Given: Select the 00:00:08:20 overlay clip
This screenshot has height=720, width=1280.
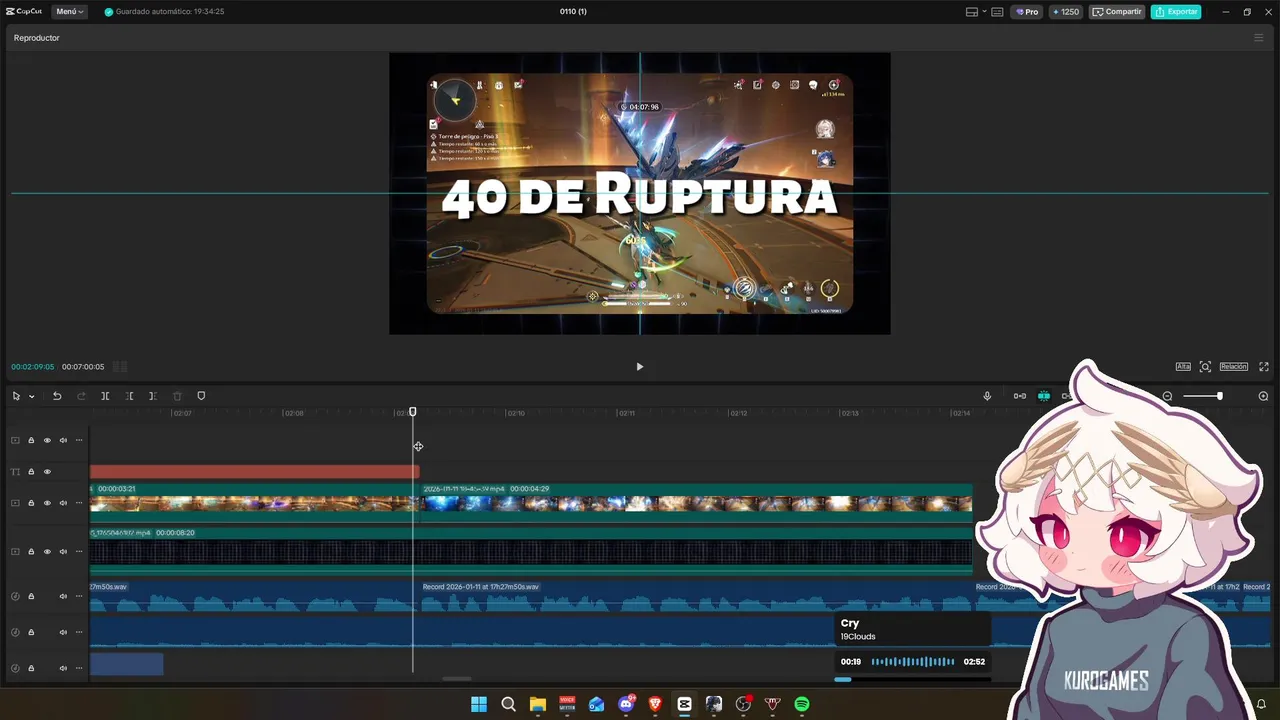Looking at the screenshot, I should click(x=531, y=551).
